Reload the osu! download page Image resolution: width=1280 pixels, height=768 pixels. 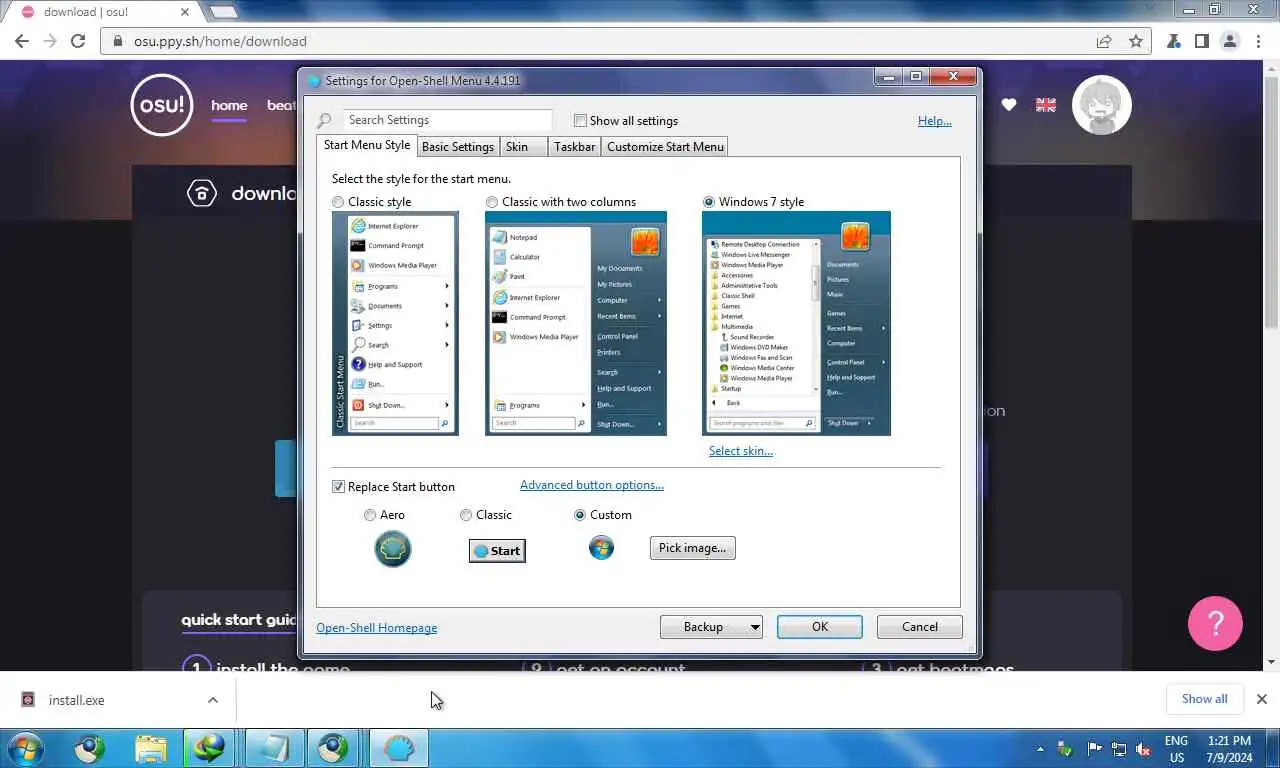(x=78, y=41)
